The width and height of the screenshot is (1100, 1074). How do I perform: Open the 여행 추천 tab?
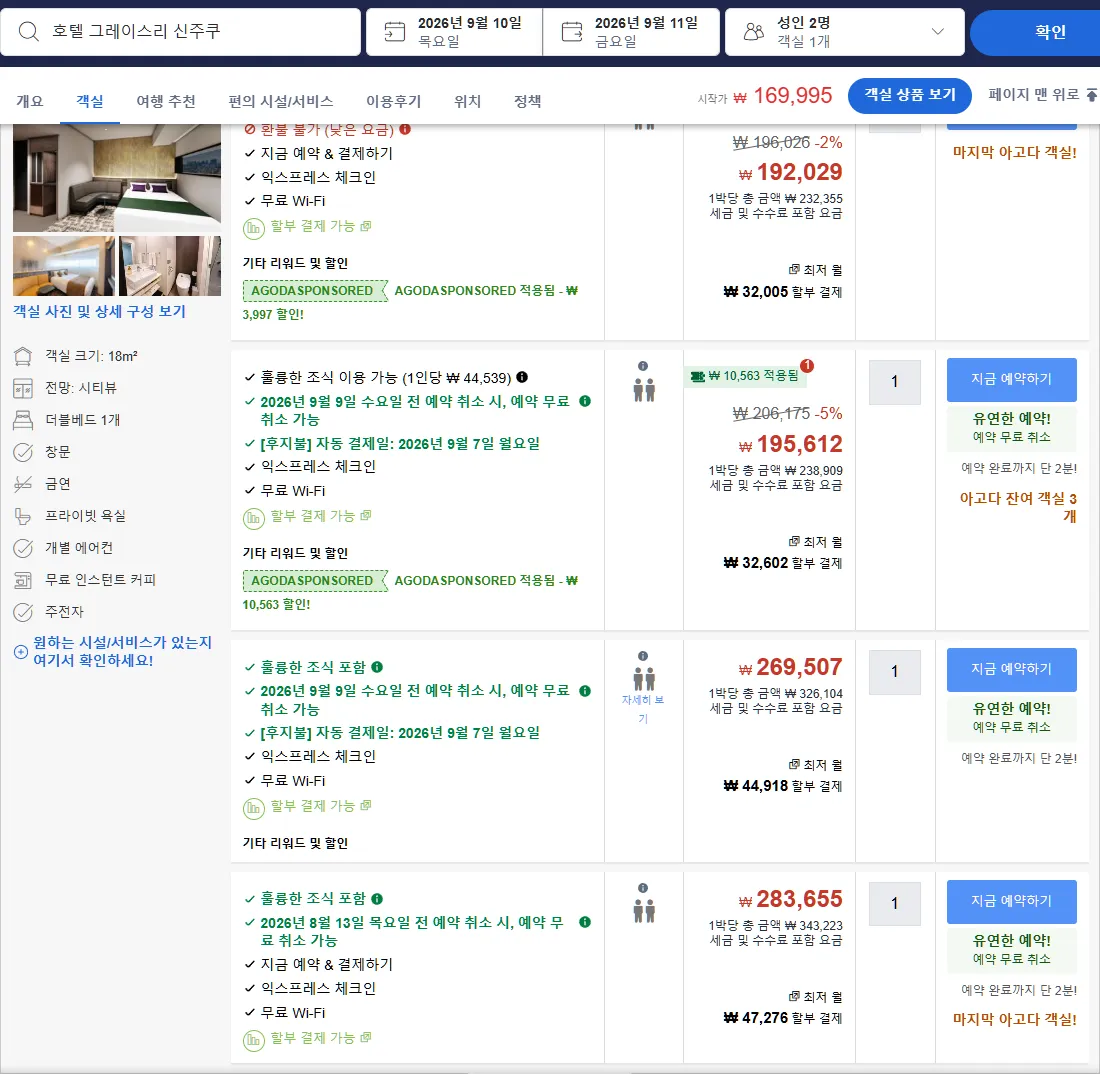coord(166,102)
